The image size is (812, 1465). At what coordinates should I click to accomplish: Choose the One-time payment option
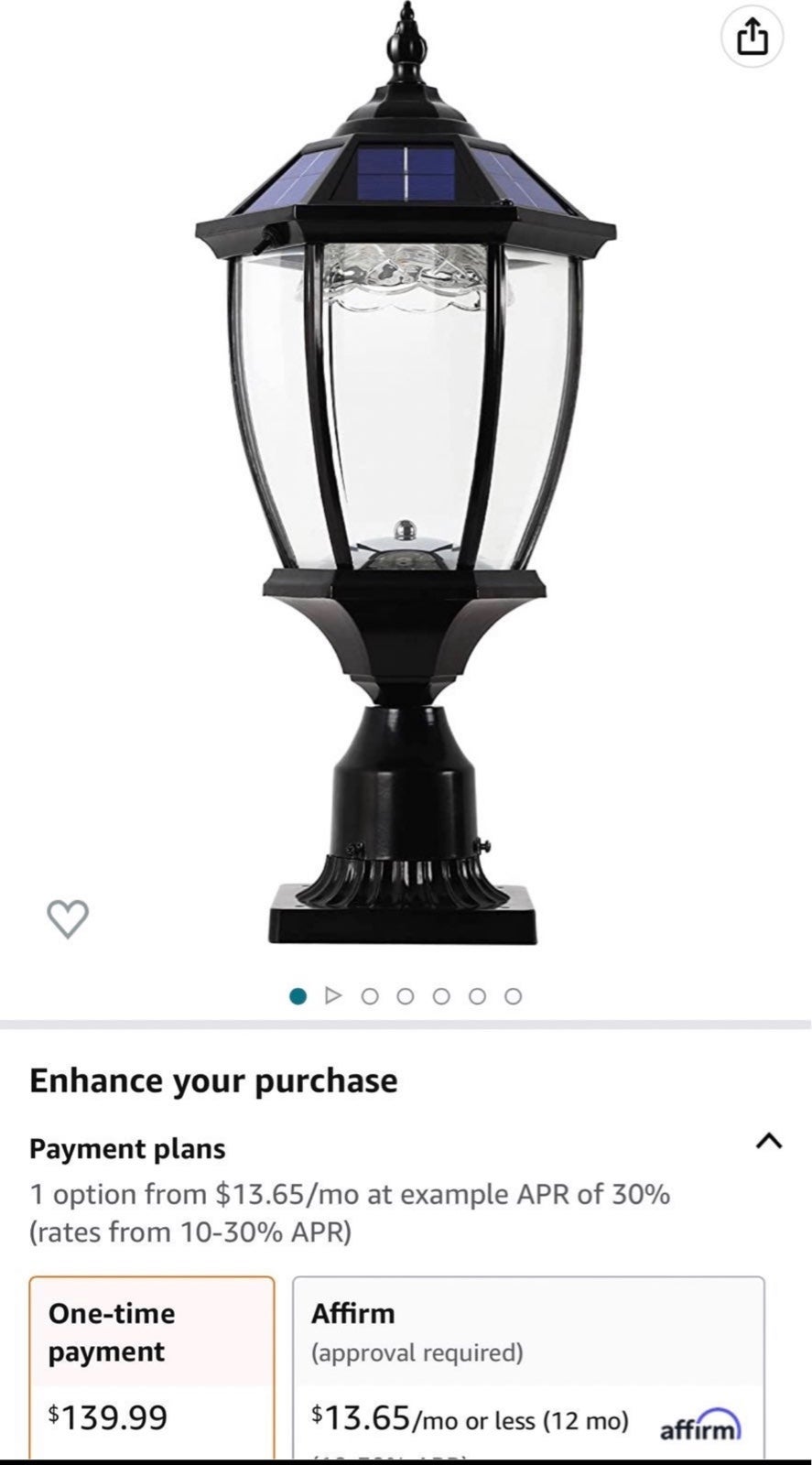[152, 1368]
